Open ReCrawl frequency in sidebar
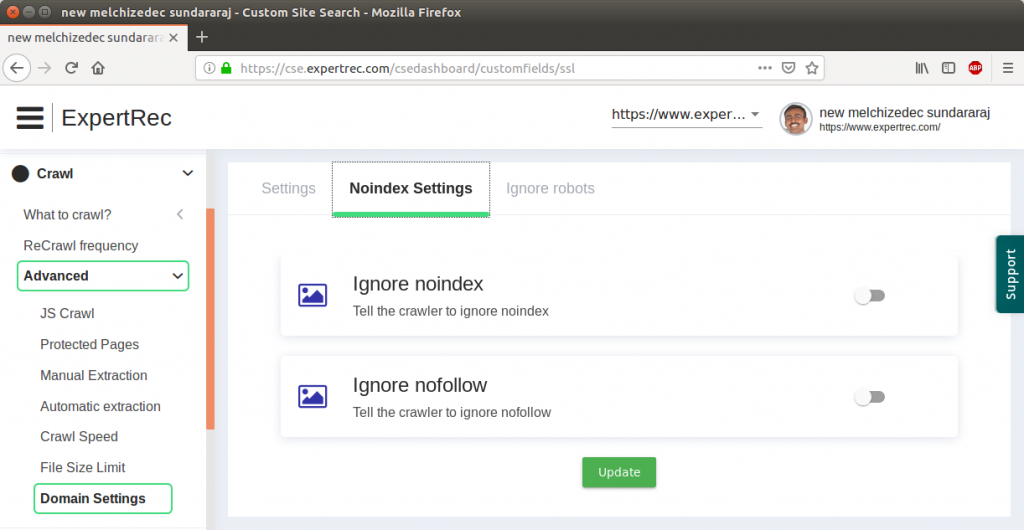 click(x=81, y=245)
